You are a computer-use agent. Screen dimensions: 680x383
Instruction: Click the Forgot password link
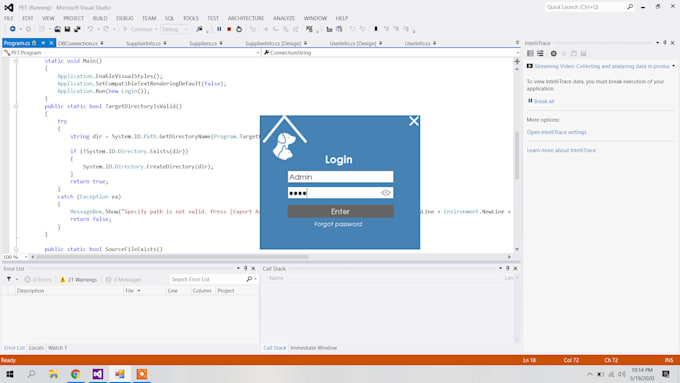coord(338,224)
